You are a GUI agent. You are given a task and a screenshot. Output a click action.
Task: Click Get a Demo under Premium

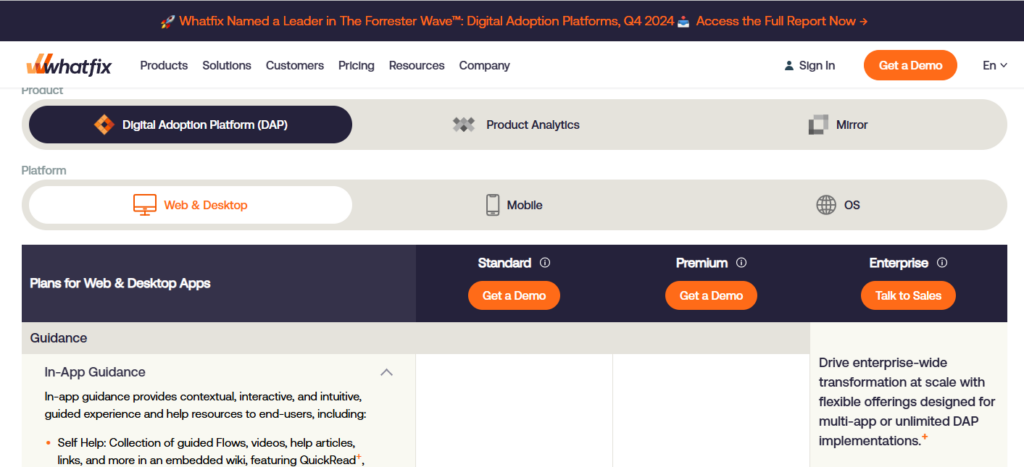click(711, 295)
